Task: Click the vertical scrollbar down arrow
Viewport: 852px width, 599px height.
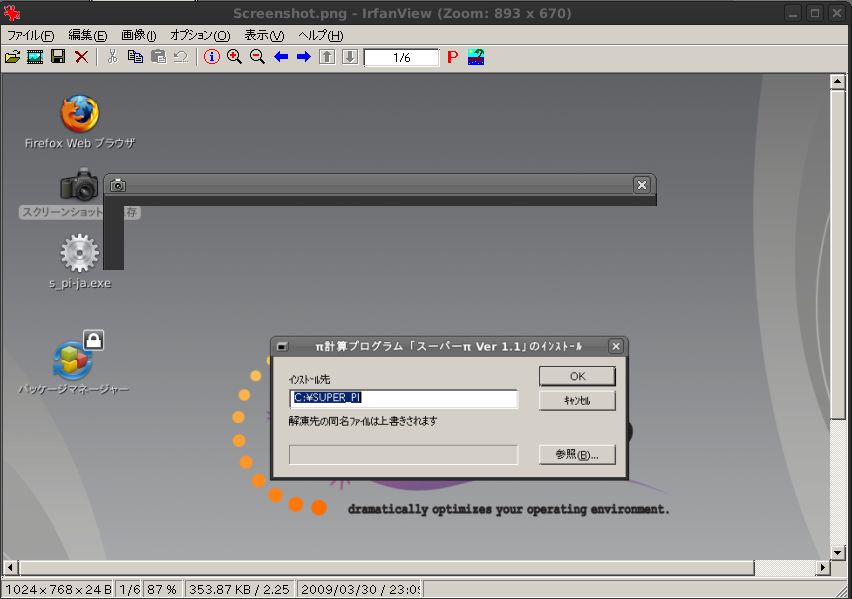Action: [x=837, y=553]
